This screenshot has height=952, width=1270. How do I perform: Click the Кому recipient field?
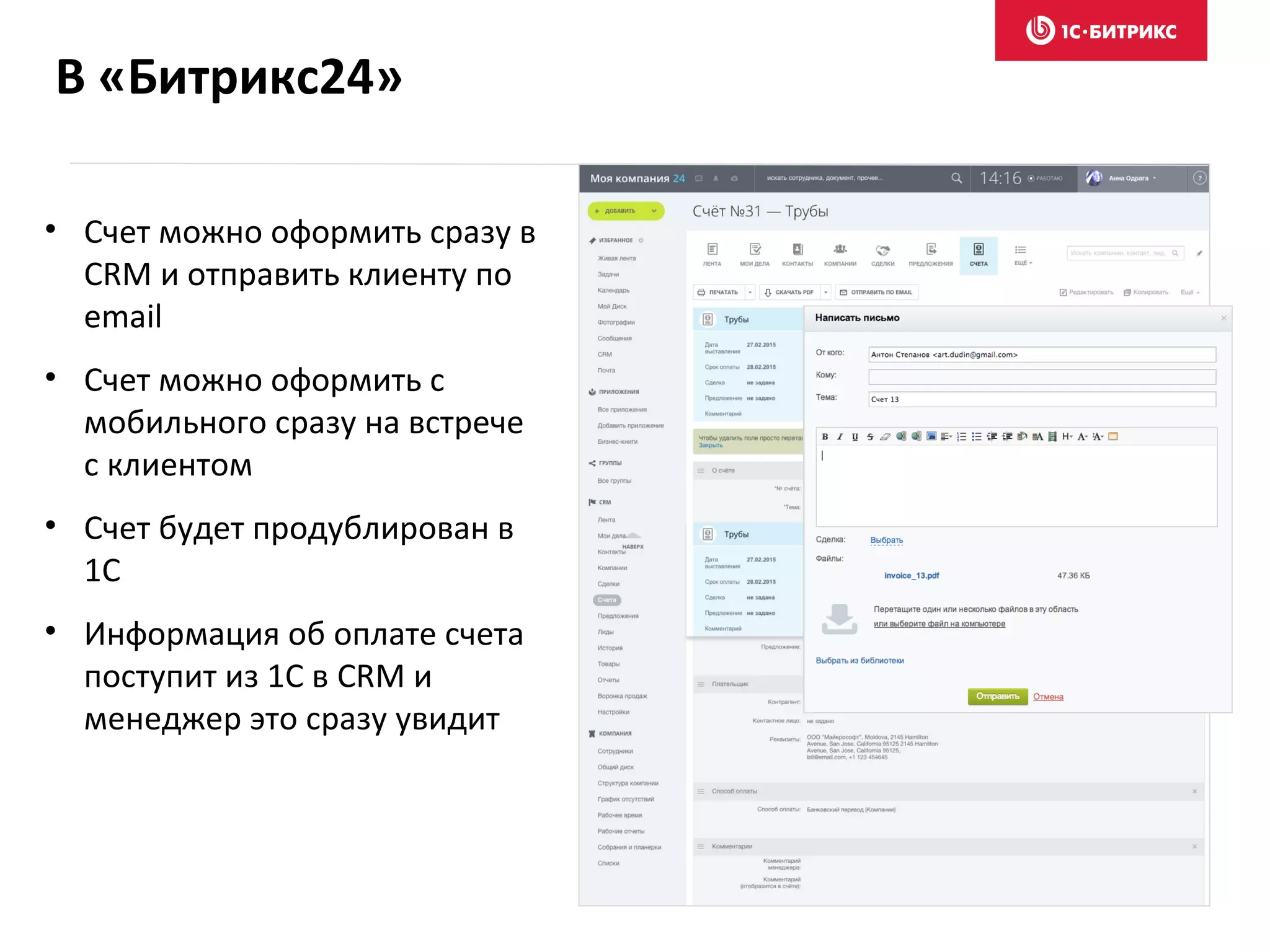(x=1042, y=377)
